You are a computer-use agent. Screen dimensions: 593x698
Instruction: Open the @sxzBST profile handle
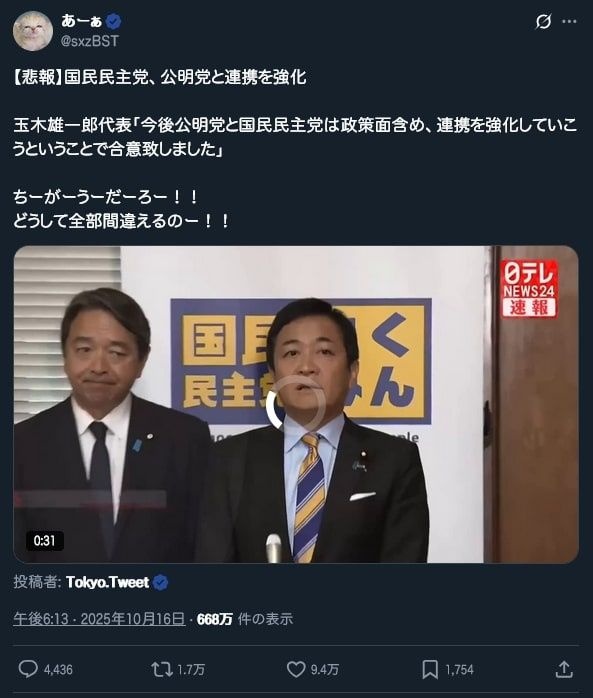(89, 41)
